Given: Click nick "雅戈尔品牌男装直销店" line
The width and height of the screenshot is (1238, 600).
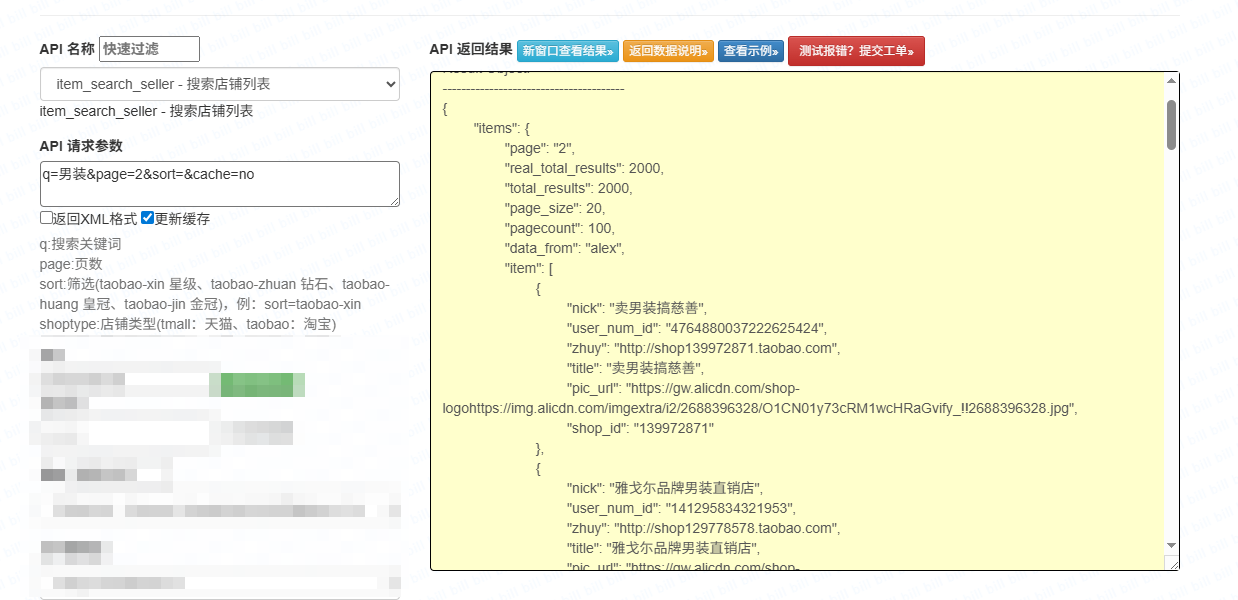Looking at the screenshot, I should (x=665, y=488).
